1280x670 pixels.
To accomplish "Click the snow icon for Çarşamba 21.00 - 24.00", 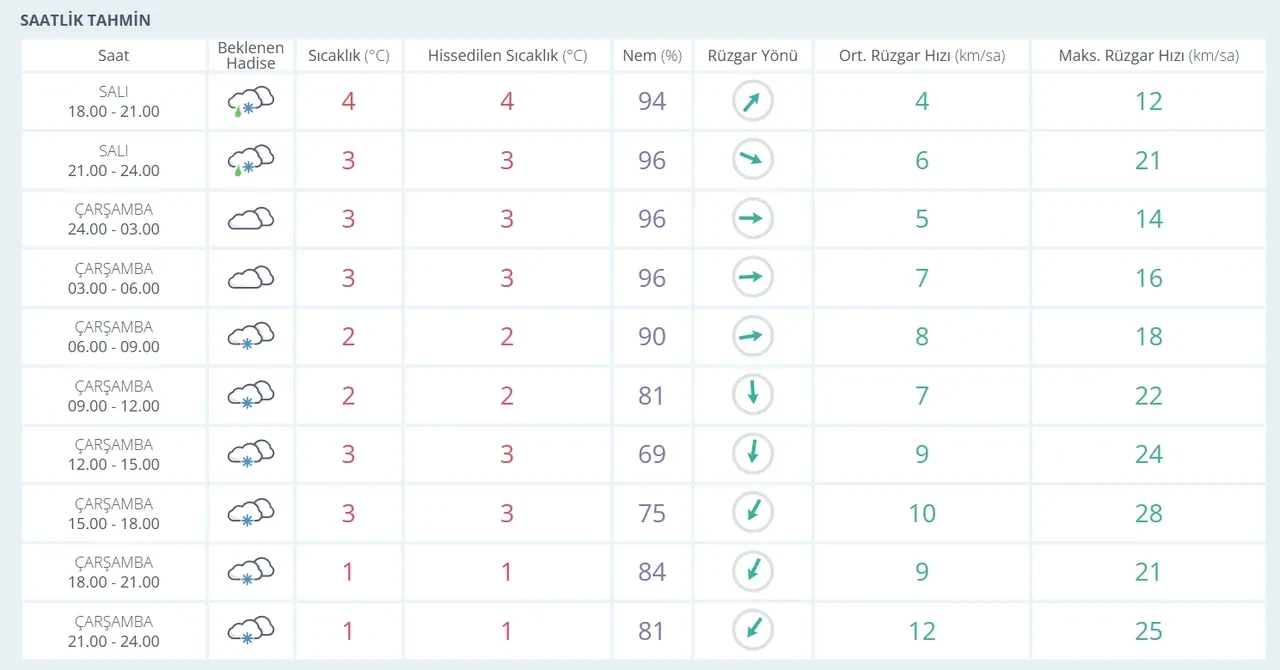I will 250,631.
